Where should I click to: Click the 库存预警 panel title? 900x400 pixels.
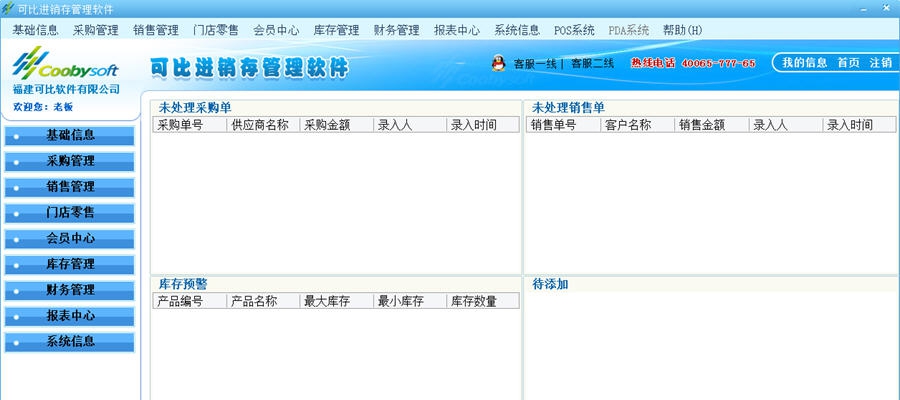click(x=183, y=284)
